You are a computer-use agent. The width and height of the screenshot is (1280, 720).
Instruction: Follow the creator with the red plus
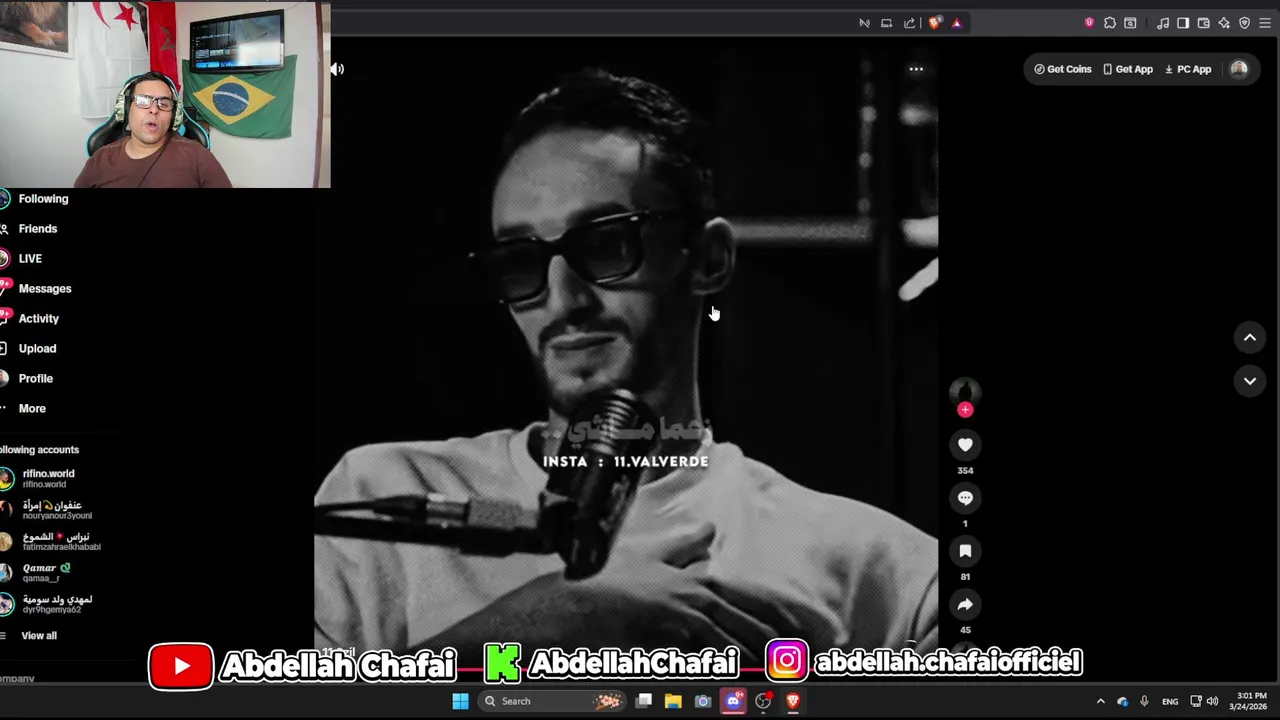[965, 409]
